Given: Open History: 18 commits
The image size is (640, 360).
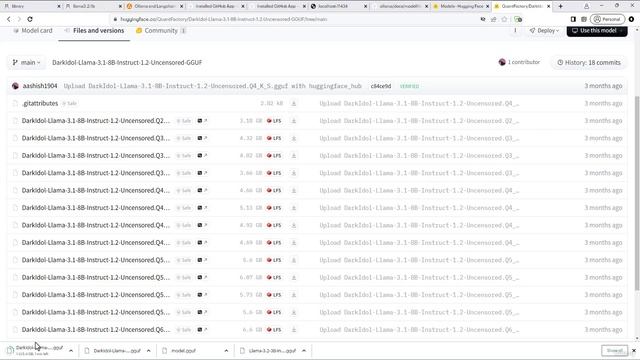Looking at the screenshot, I should click(589, 62).
